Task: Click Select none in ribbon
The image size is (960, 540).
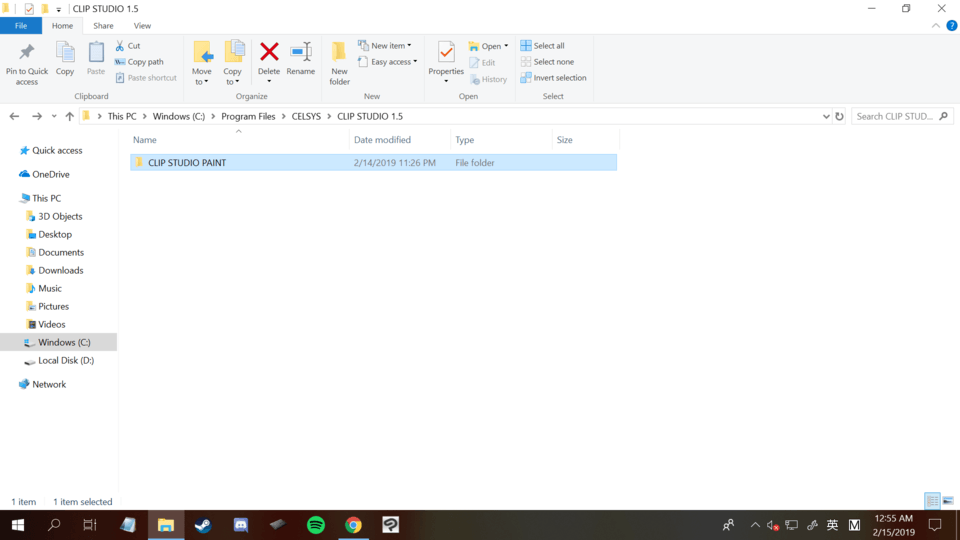Action: (547, 62)
